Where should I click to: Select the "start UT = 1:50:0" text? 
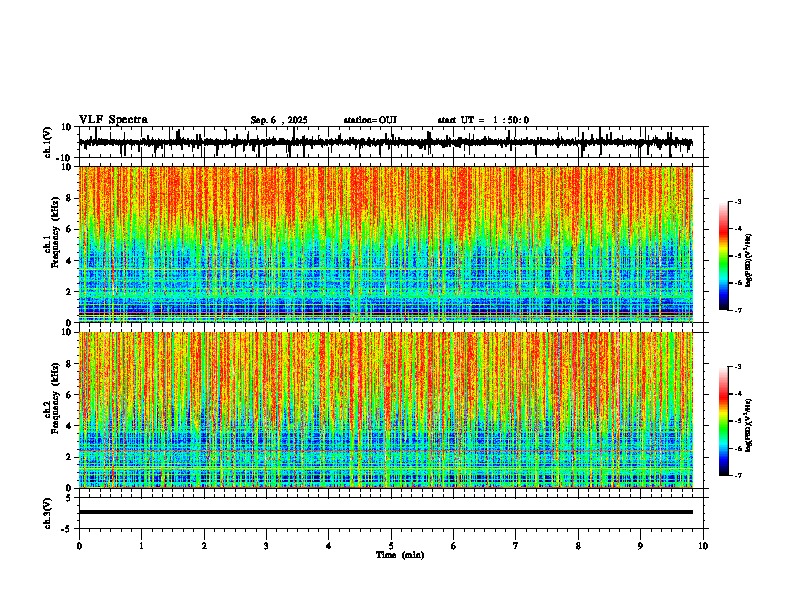(483, 120)
